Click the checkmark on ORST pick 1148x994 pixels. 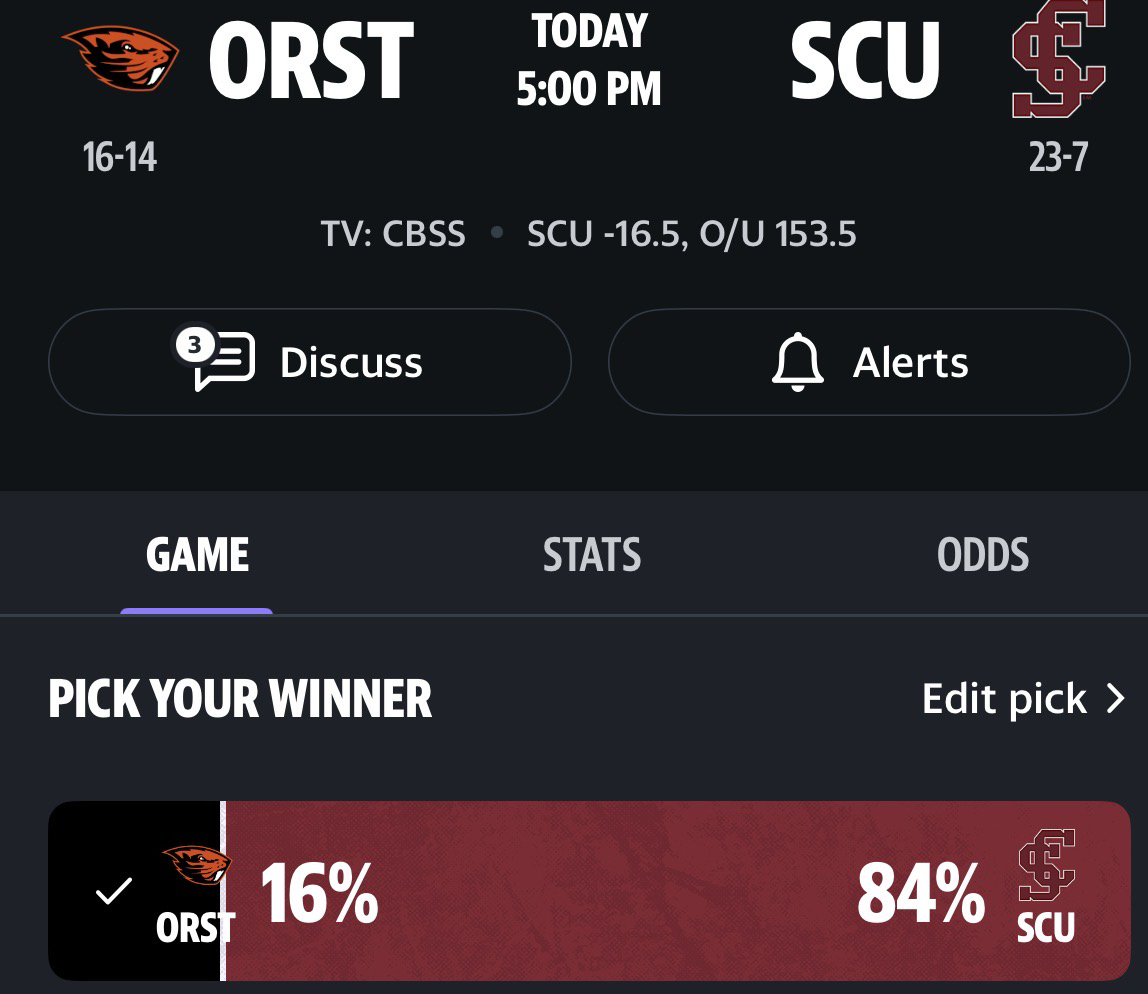(x=113, y=890)
